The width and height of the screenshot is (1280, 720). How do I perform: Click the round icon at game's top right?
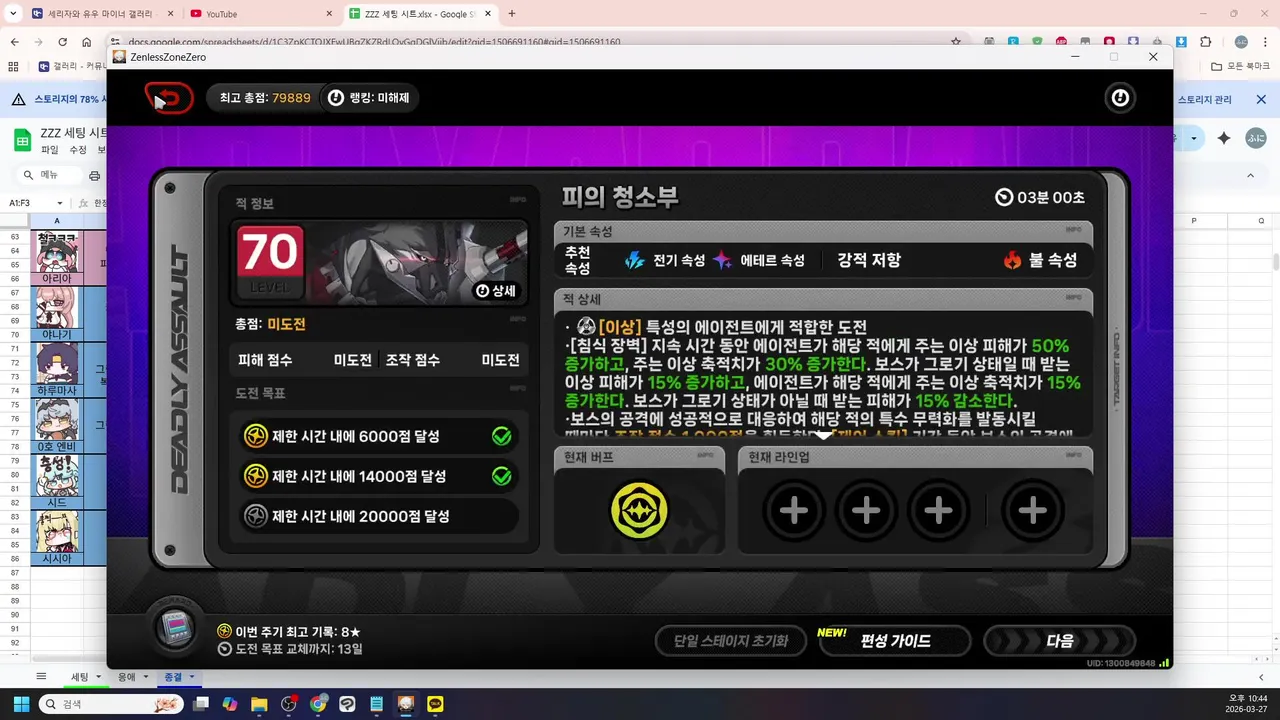(x=1120, y=98)
